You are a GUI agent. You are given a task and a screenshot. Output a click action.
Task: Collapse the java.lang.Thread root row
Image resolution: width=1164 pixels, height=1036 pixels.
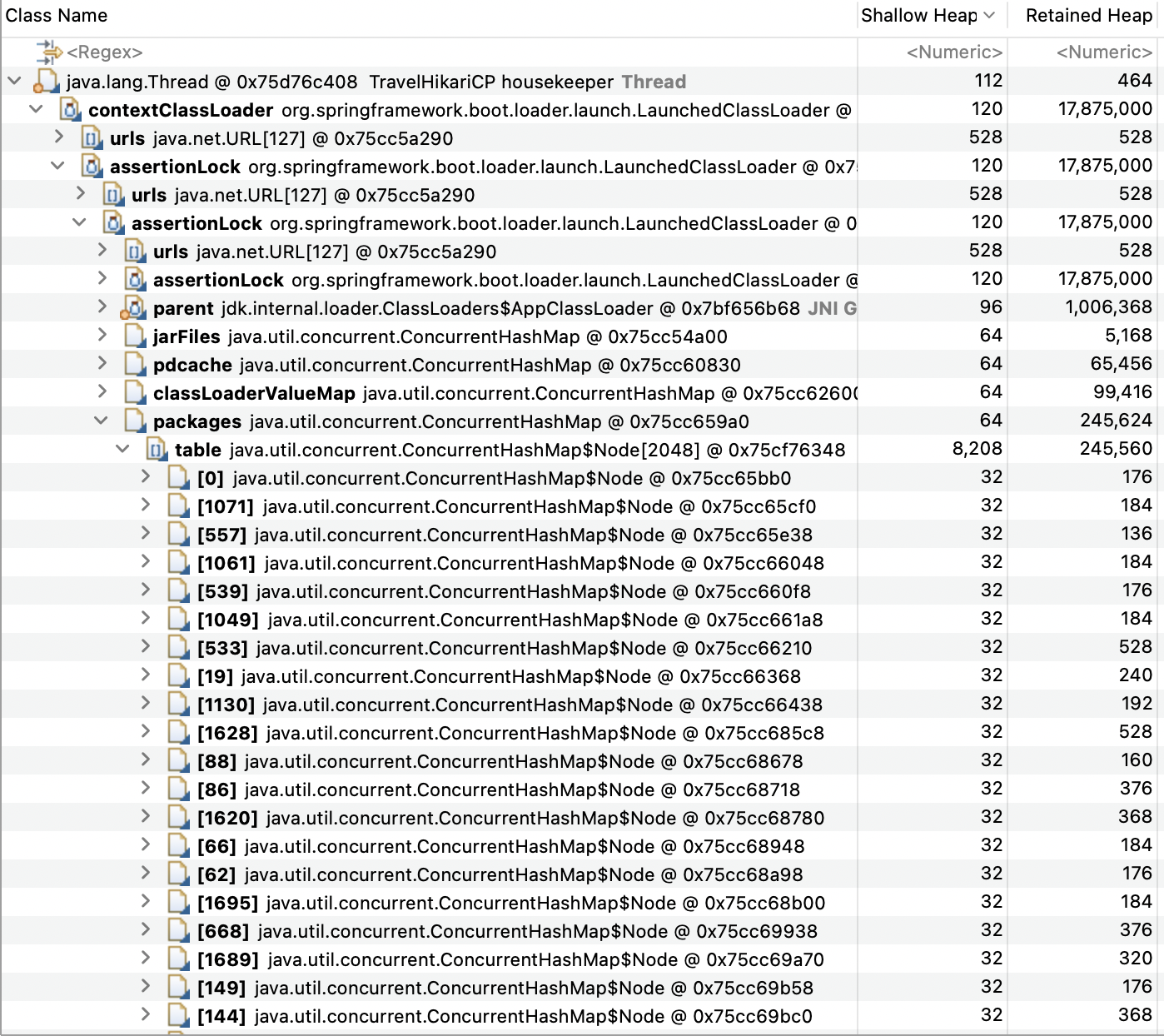tap(14, 81)
